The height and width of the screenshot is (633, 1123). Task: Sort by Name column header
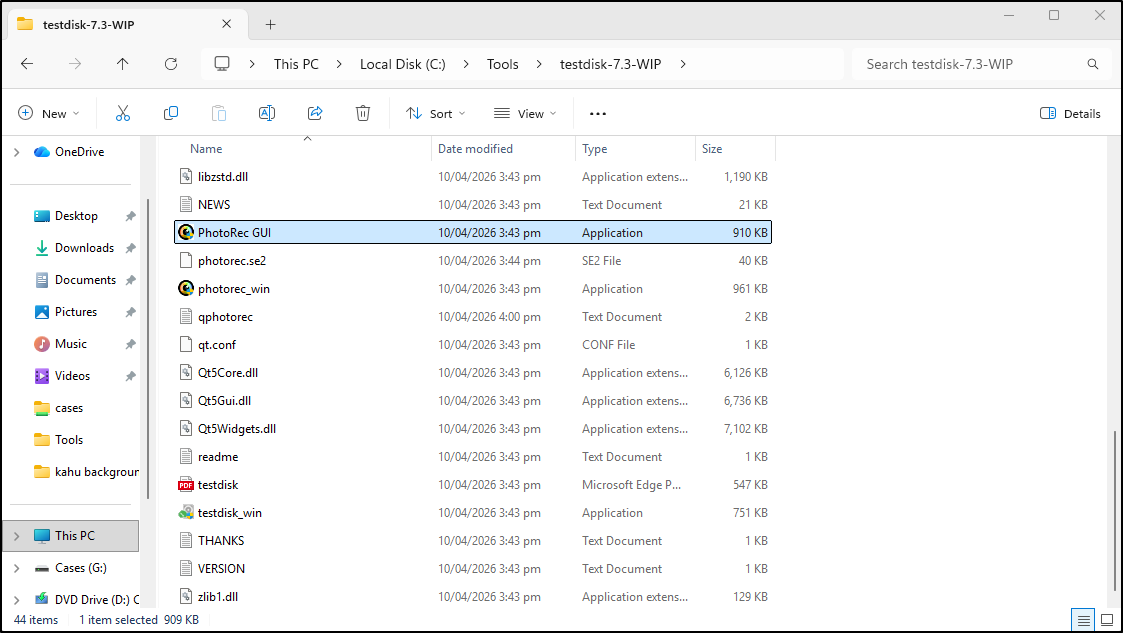(304, 149)
